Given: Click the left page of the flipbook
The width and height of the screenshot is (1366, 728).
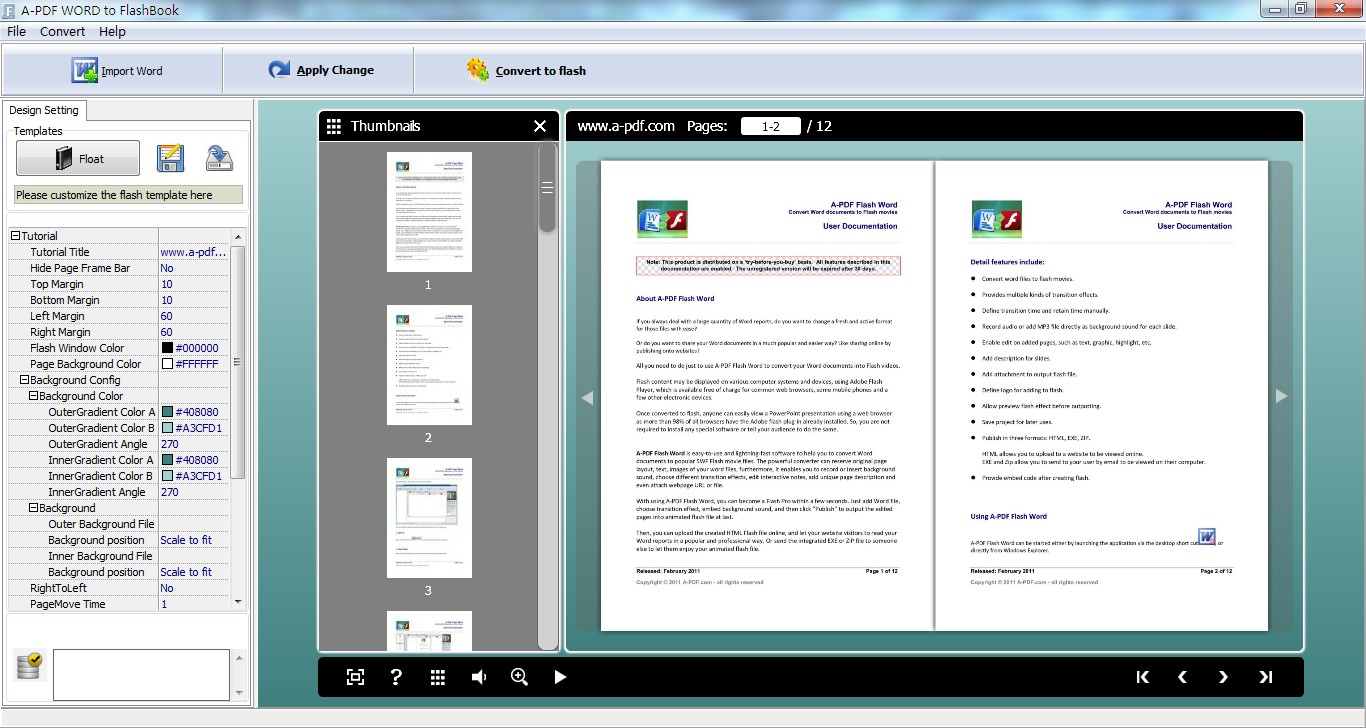Looking at the screenshot, I should (x=767, y=396).
